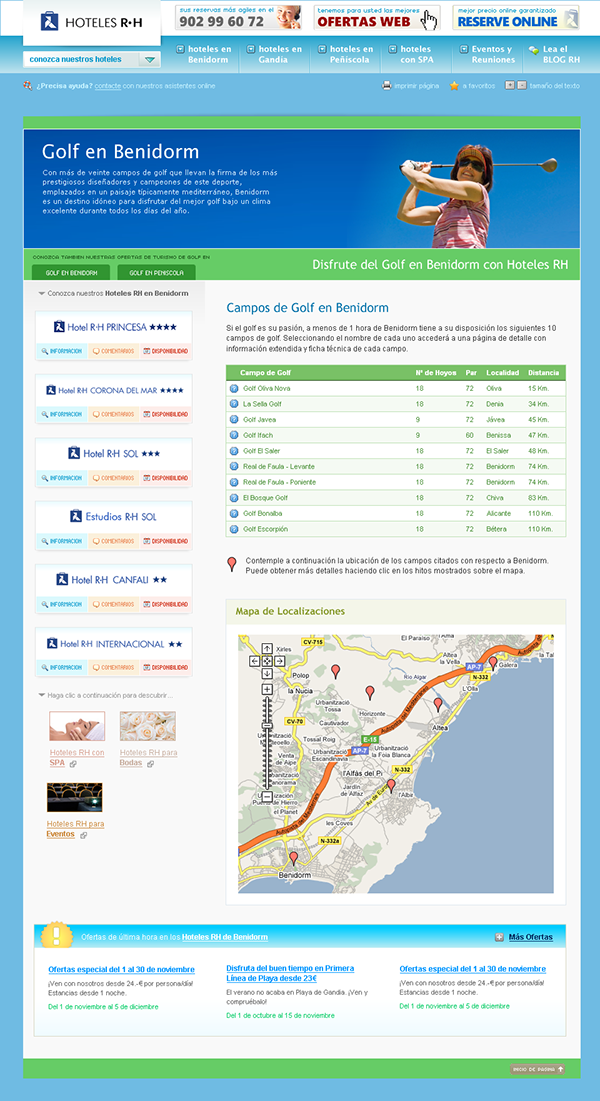Click Información for Hotel Corona del Mar
The width and height of the screenshot is (600, 1101).
62,414
